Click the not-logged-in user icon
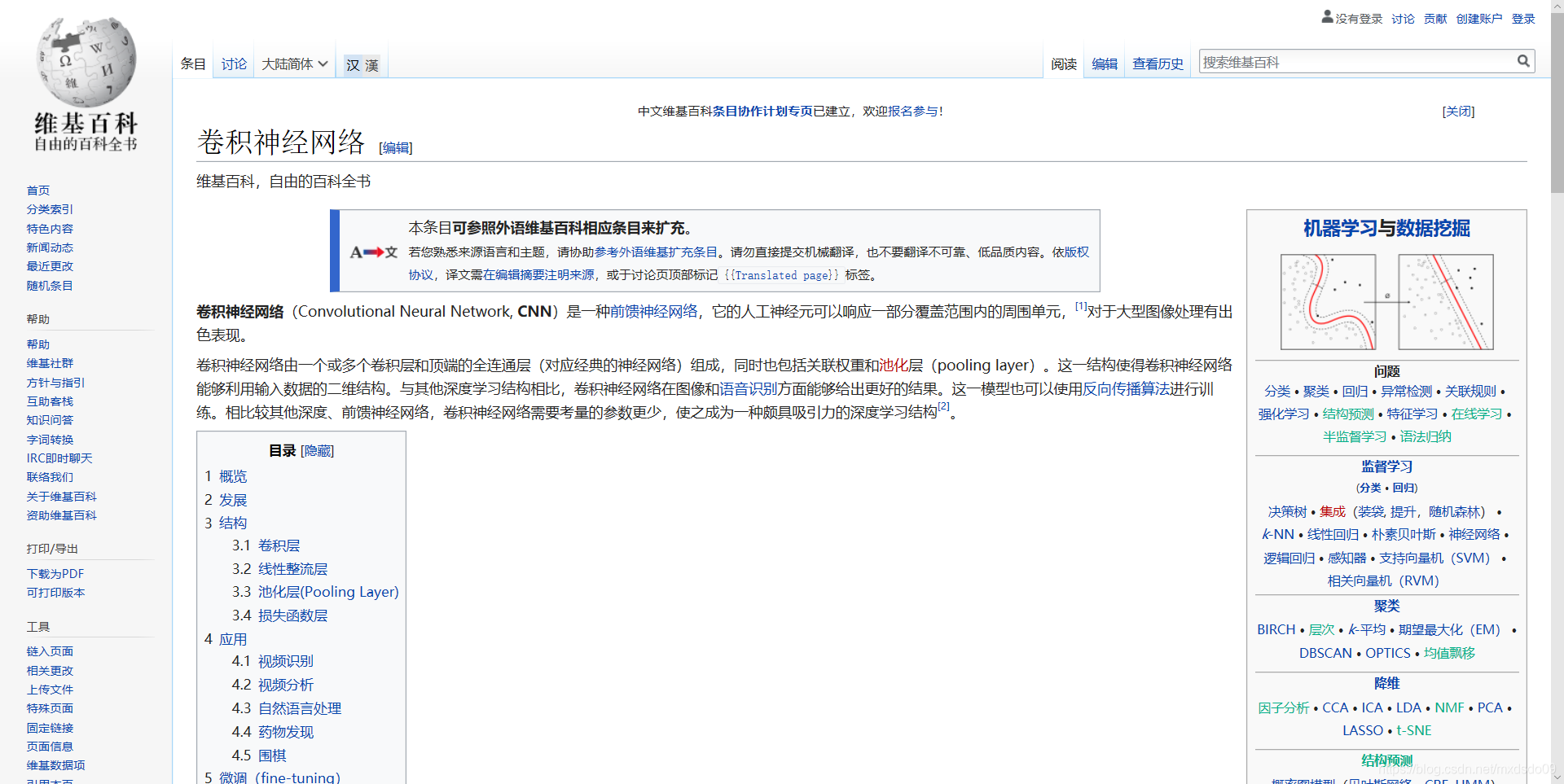Image resolution: width=1564 pixels, height=784 pixels. tap(1327, 16)
